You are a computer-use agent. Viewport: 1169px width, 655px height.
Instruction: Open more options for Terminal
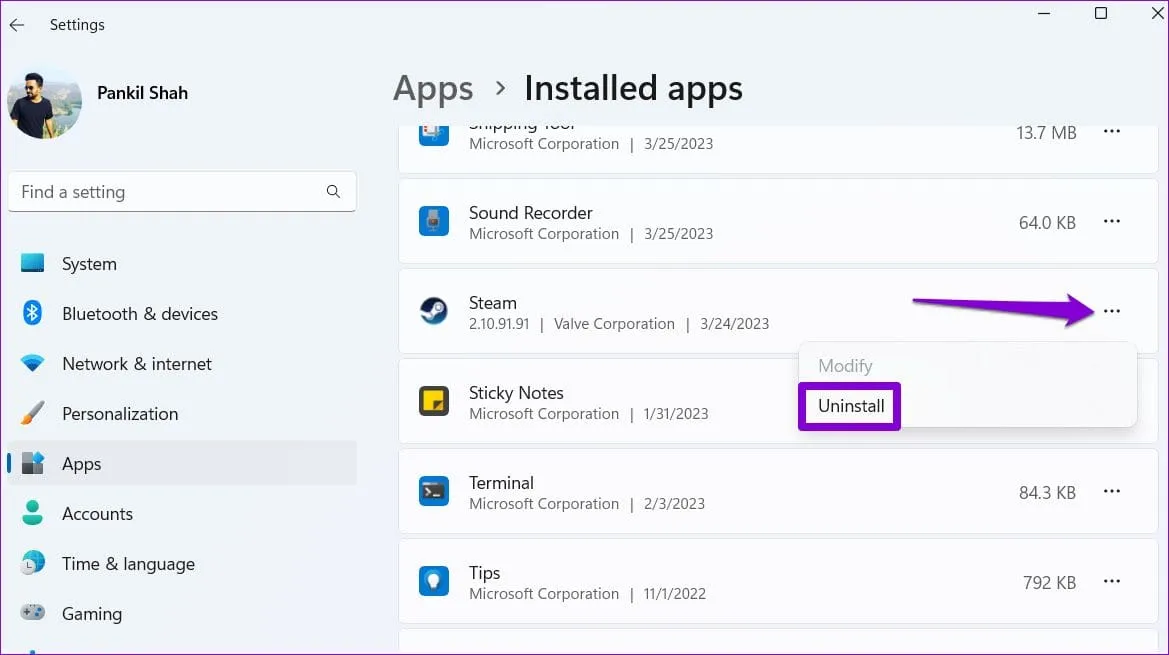(1111, 492)
